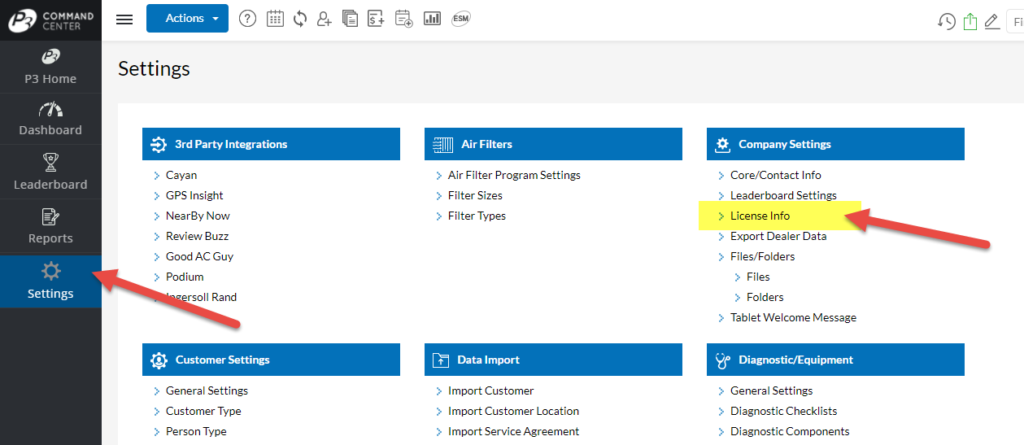Image resolution: width=1024 pixels, height=445 pixels.
Task: Open Import Customer Location link
Action: (513, 411)
